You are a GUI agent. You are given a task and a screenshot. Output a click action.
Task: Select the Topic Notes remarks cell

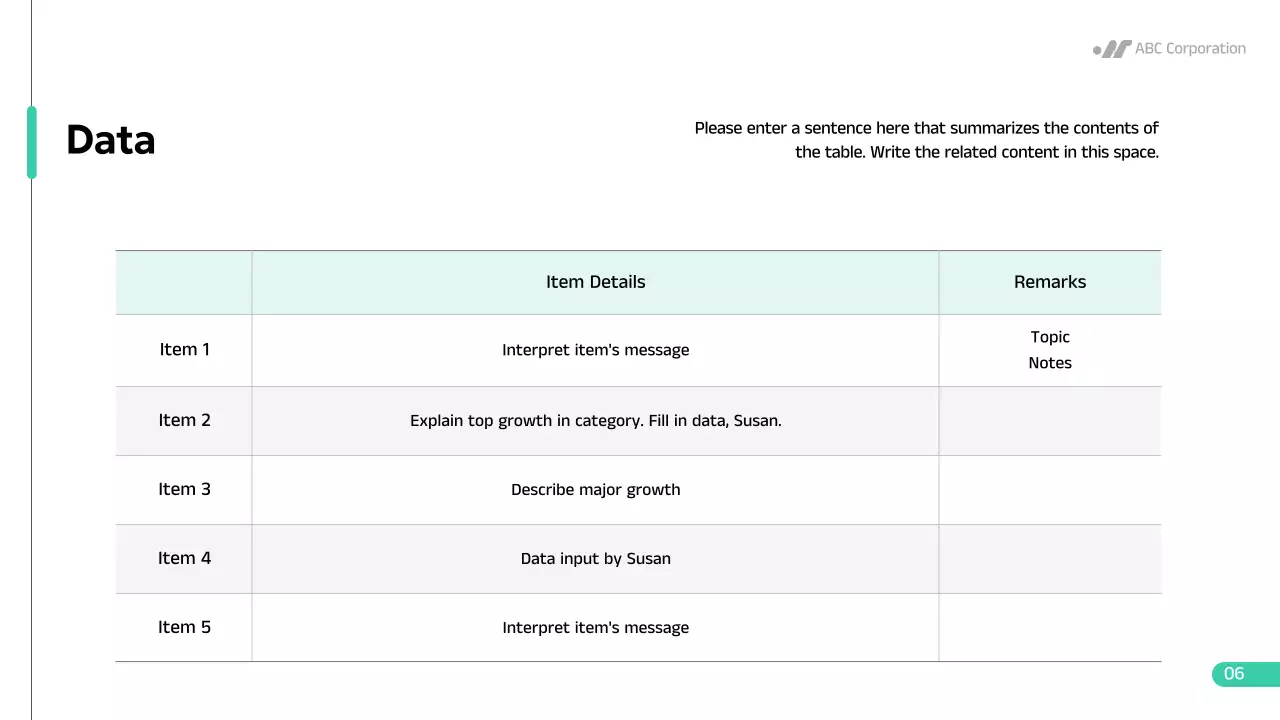point(1049,350)
